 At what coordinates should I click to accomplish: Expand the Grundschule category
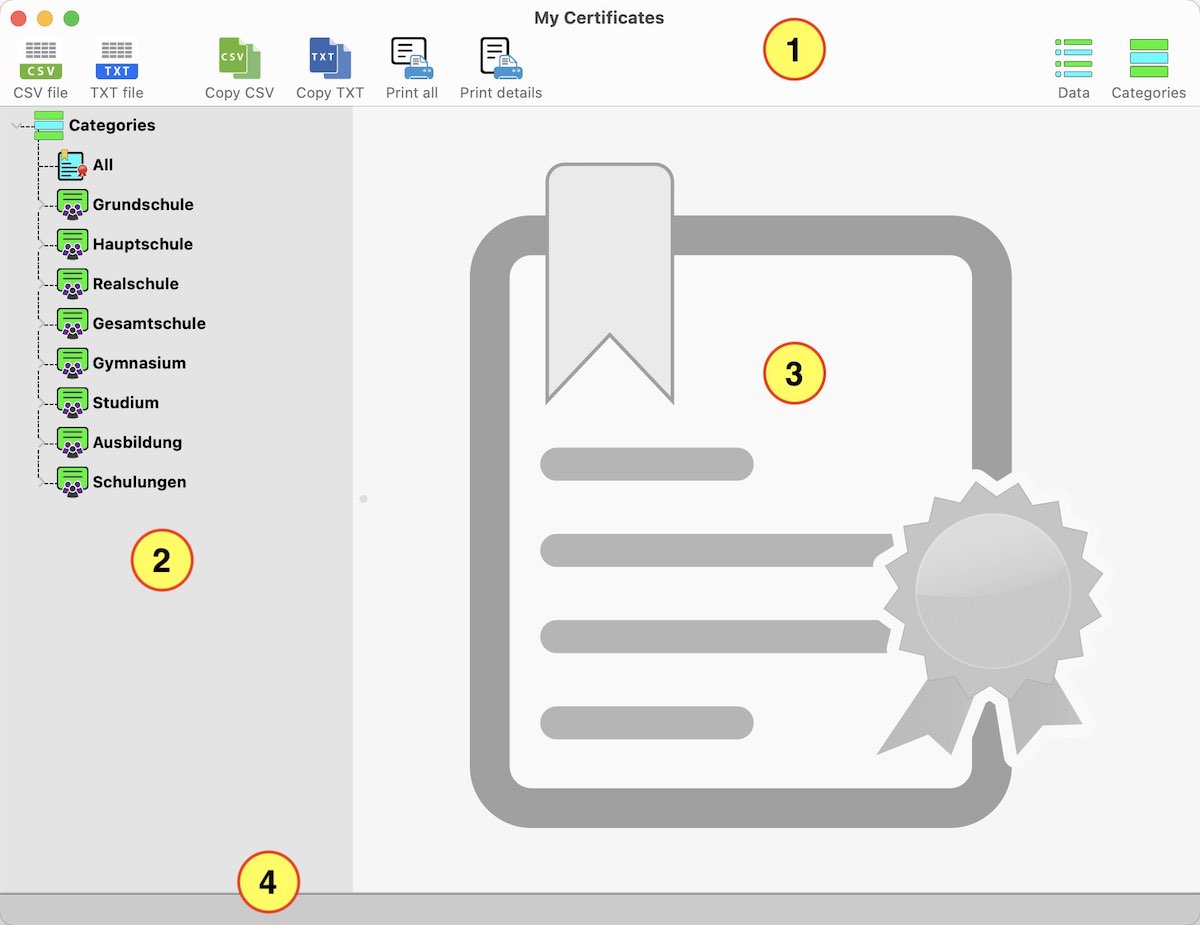(41, 205)
